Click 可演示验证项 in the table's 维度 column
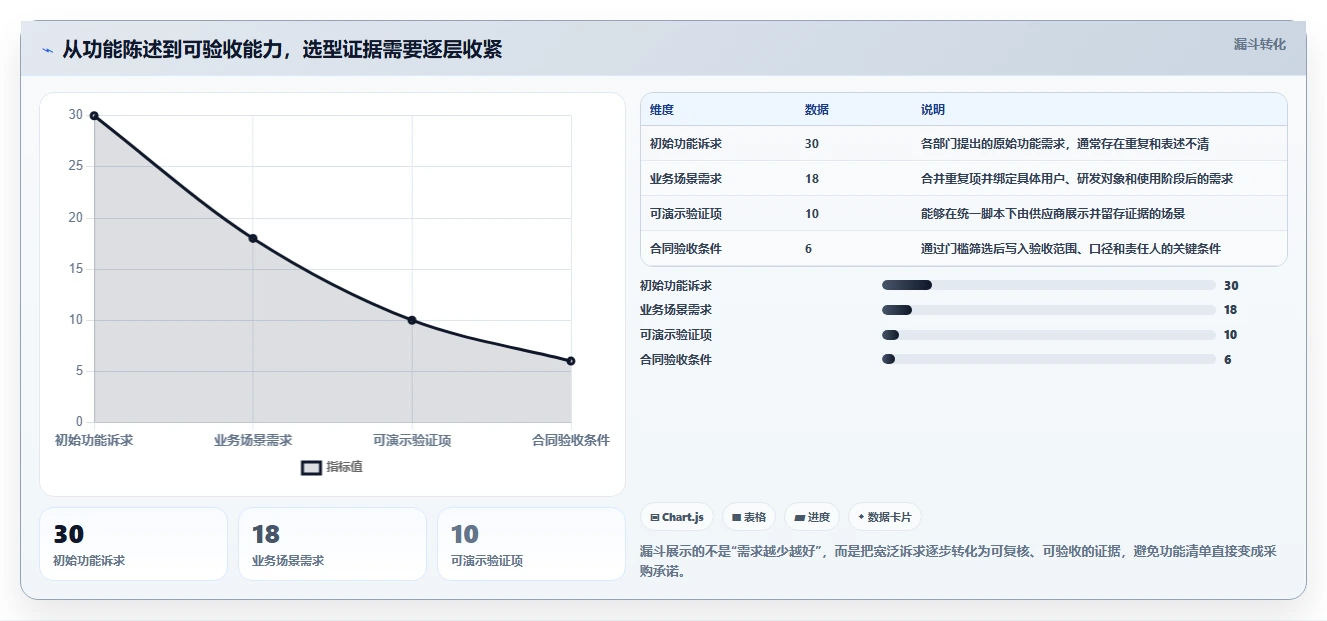This screenshot has width=1327, height=621. coord(686,214)
